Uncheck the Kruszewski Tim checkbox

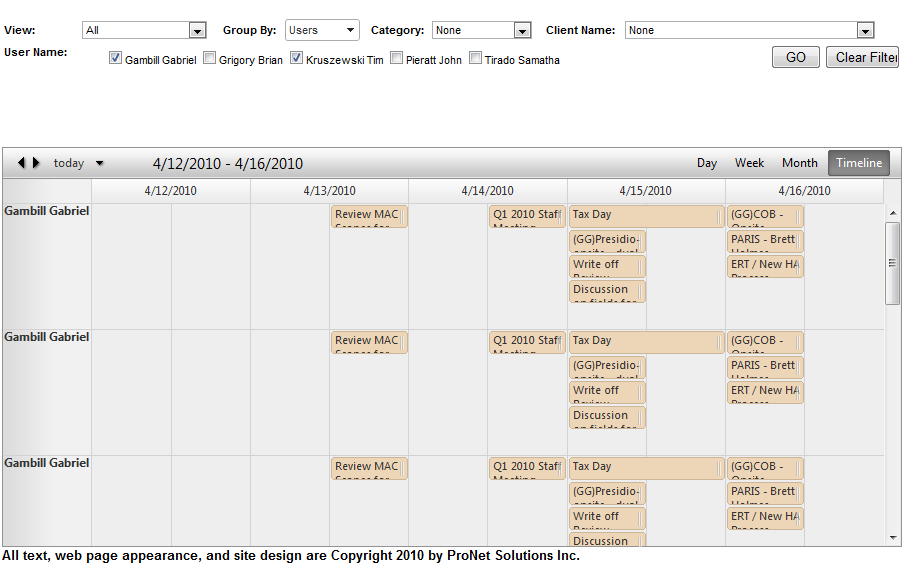coord(296,59)
